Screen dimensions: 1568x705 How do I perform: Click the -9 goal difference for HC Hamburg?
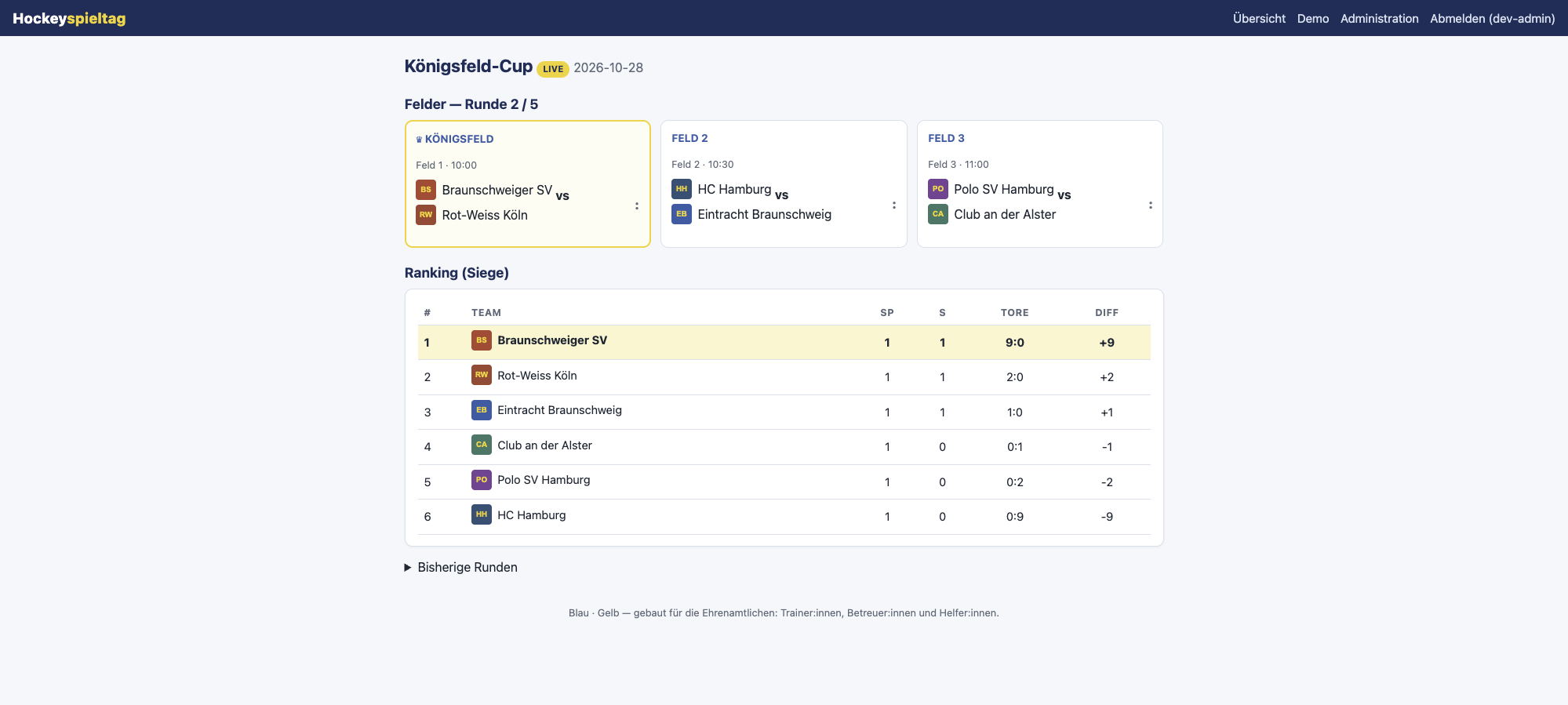(x=1107, y=517)
